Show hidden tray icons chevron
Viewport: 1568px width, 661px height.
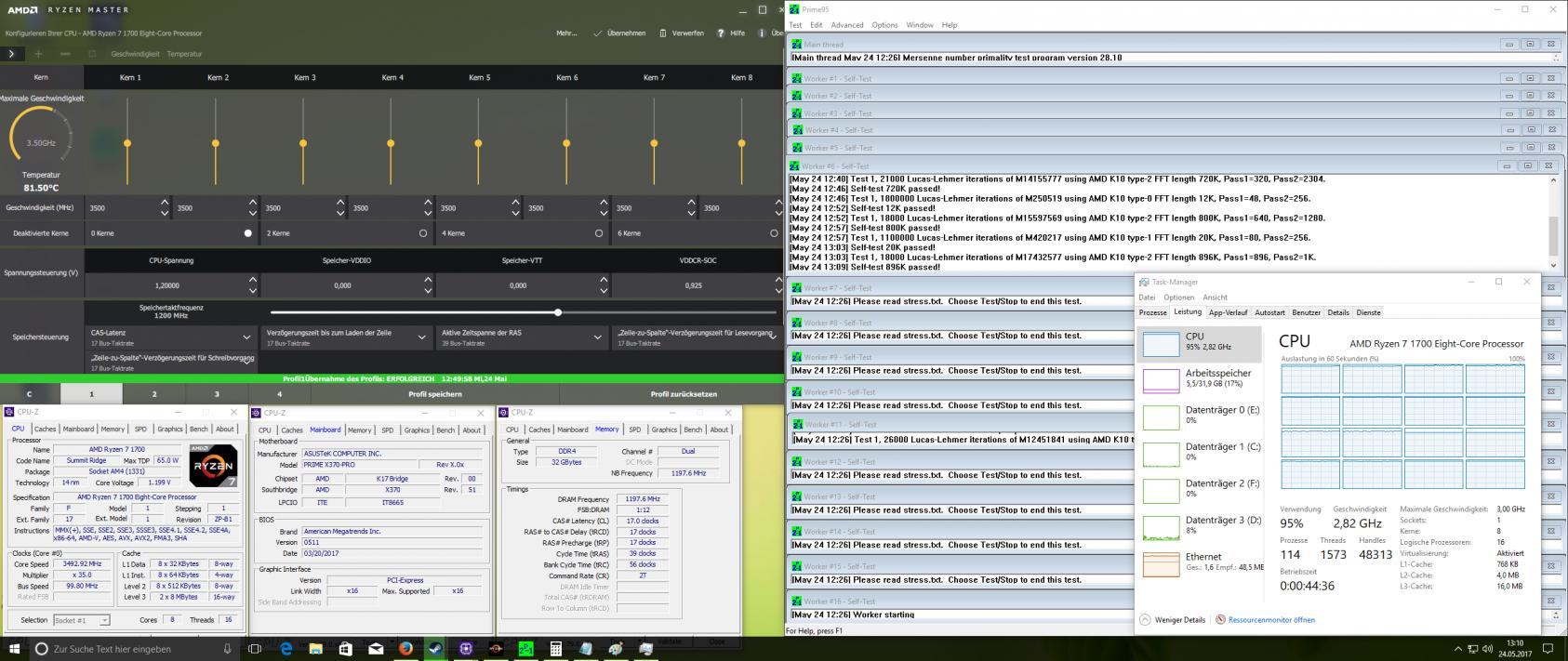click(x=1457, y=648)
